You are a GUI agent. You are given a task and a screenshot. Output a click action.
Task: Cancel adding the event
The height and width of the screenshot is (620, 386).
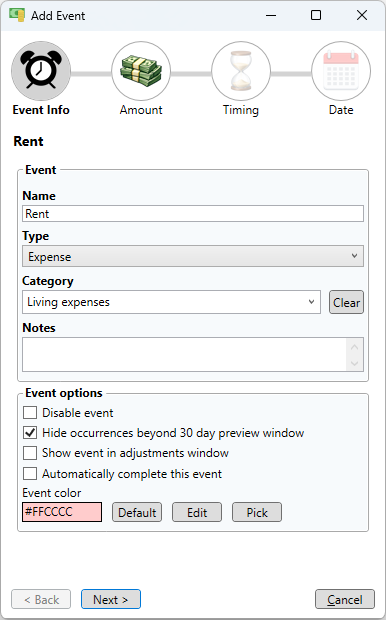coord(345,599)
